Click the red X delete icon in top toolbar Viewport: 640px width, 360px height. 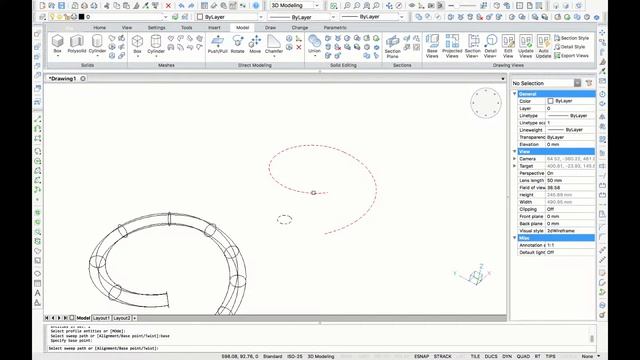pyautogui.click(x=168, y=6)
